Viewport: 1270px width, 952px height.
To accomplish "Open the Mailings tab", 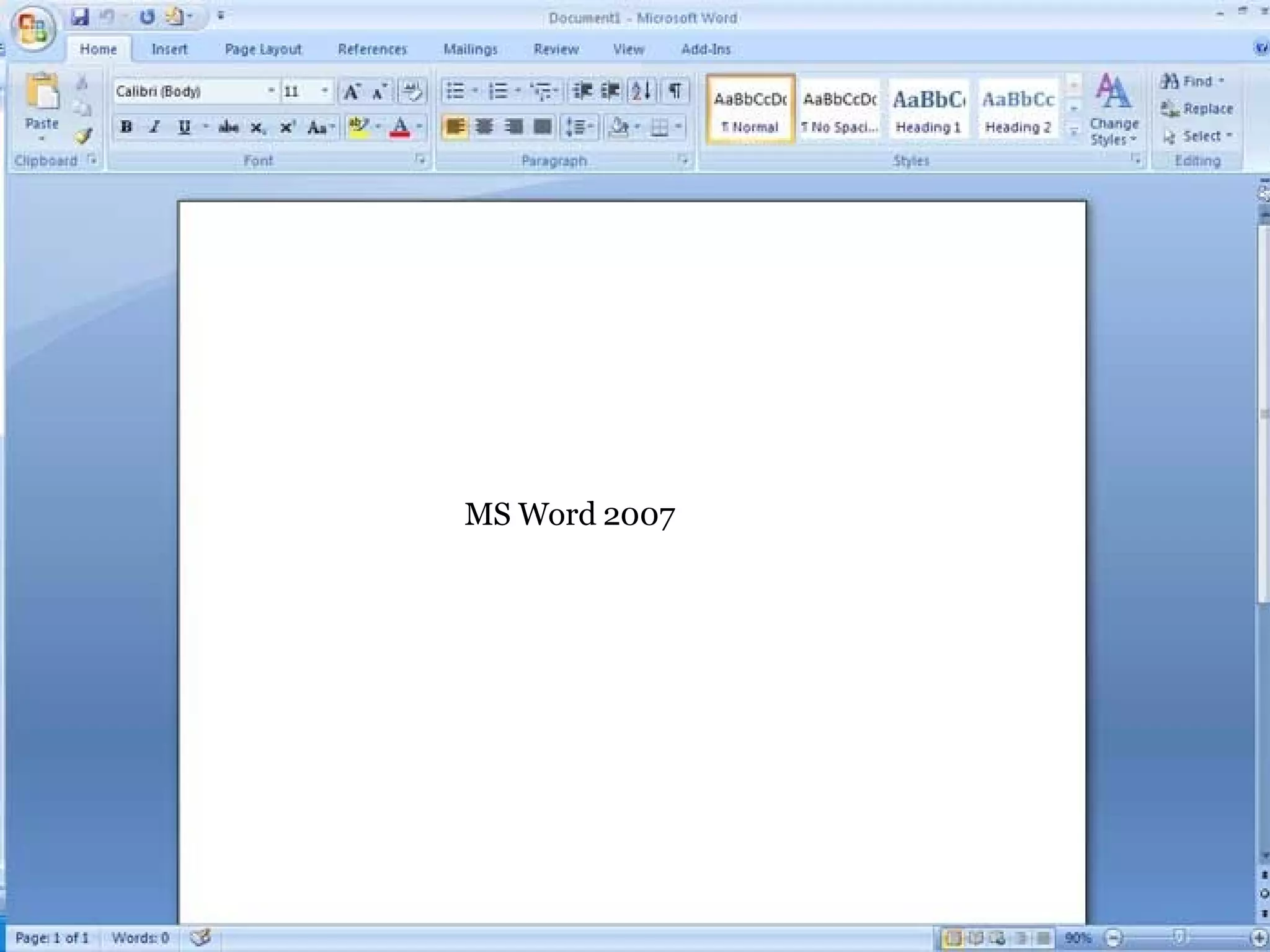I will tap(471, 49).
